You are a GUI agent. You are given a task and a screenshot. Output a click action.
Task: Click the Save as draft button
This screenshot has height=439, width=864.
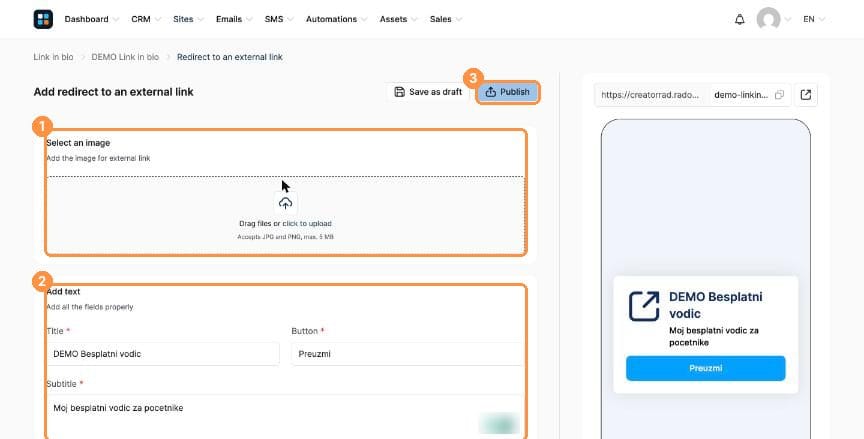click(428, 92)
